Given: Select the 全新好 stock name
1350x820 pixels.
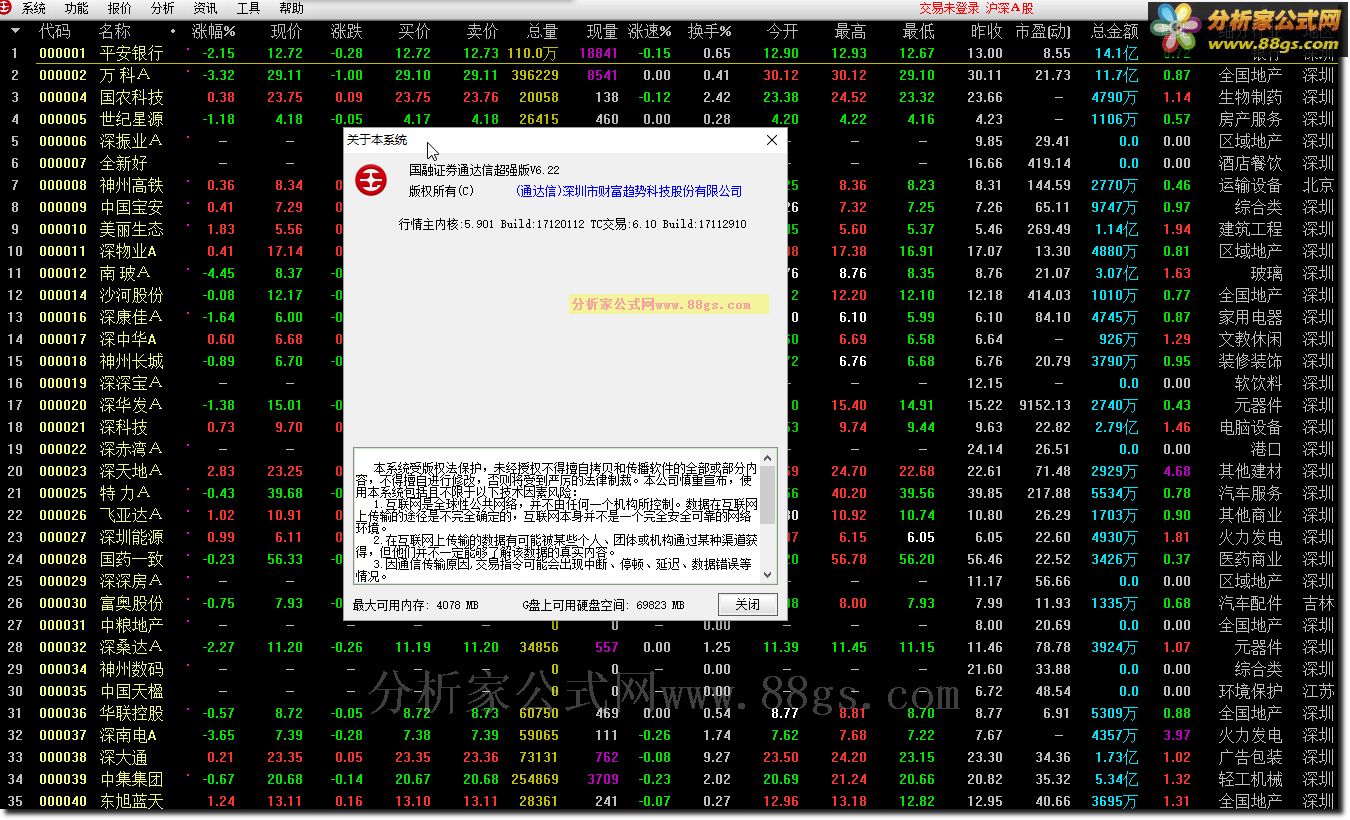Looking at the screenshot, I should point(123,163).
